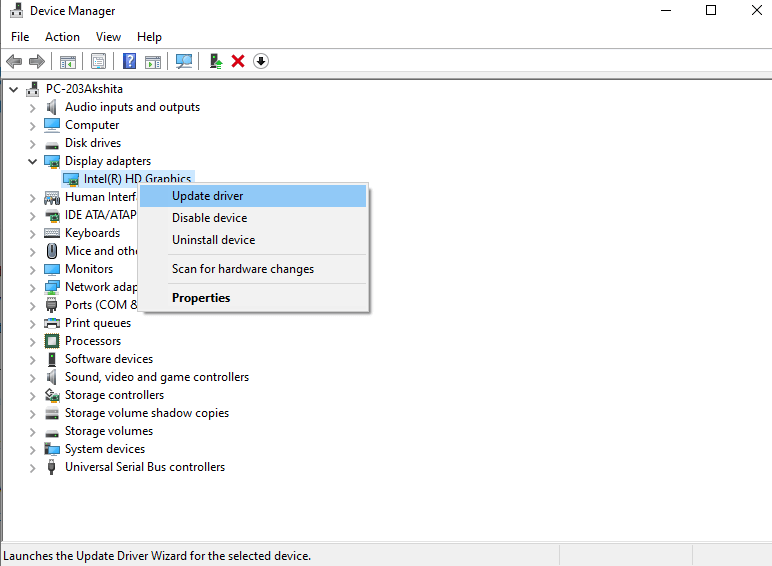772x566 pixels.
Task: Click the Forward arrow toolbar icon
Action: pos(37,62)
